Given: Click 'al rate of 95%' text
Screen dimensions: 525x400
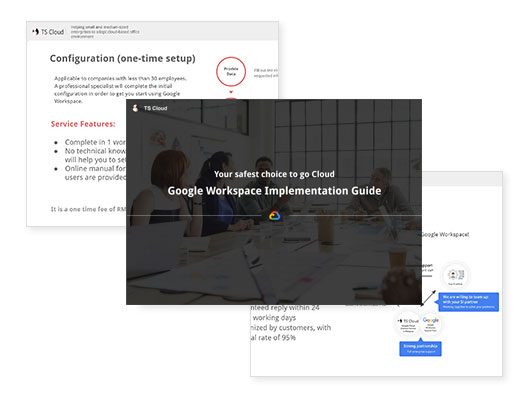Looking at the screenshot, I should tap(274, 338).
